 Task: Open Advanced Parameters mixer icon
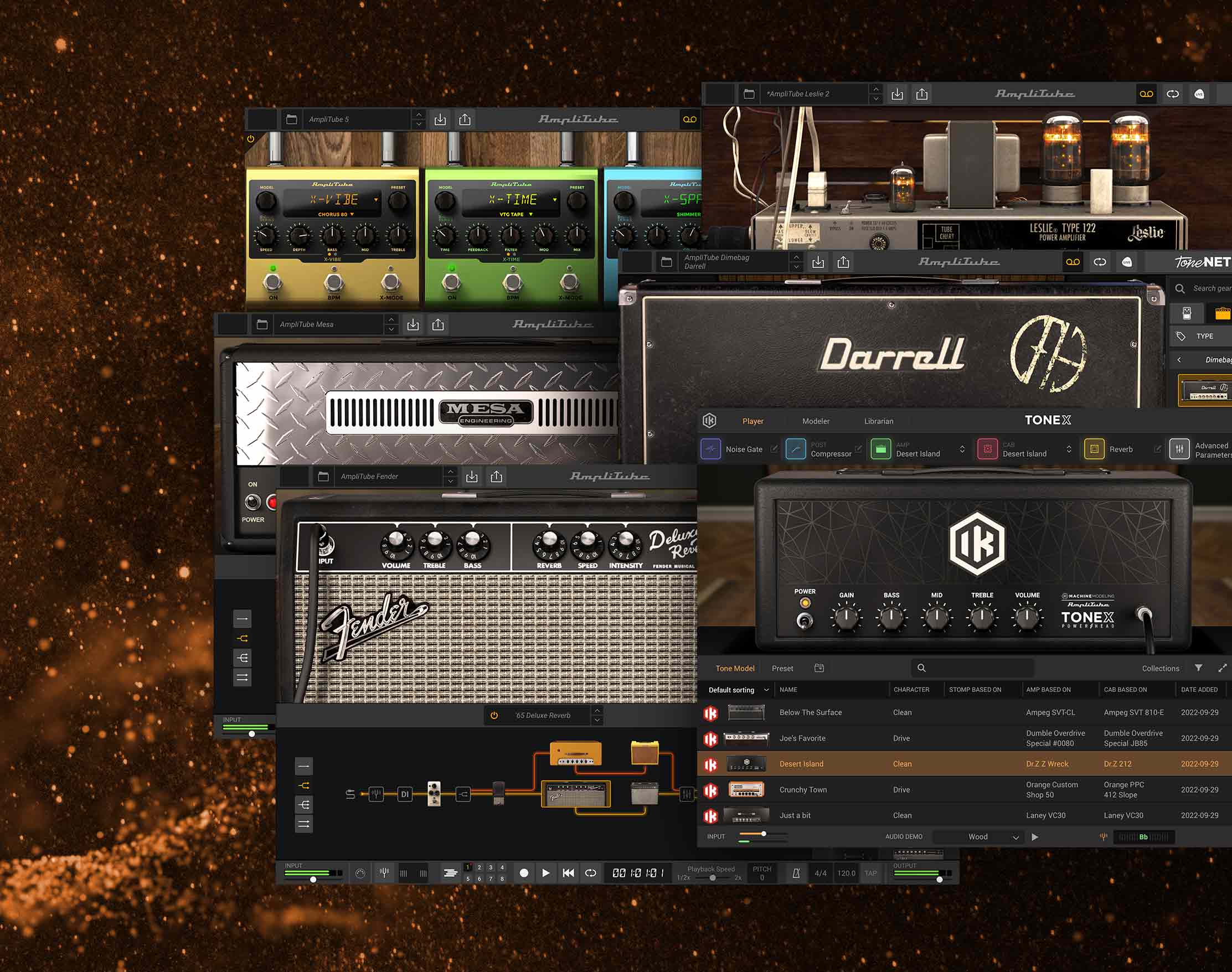point(1179,449)
